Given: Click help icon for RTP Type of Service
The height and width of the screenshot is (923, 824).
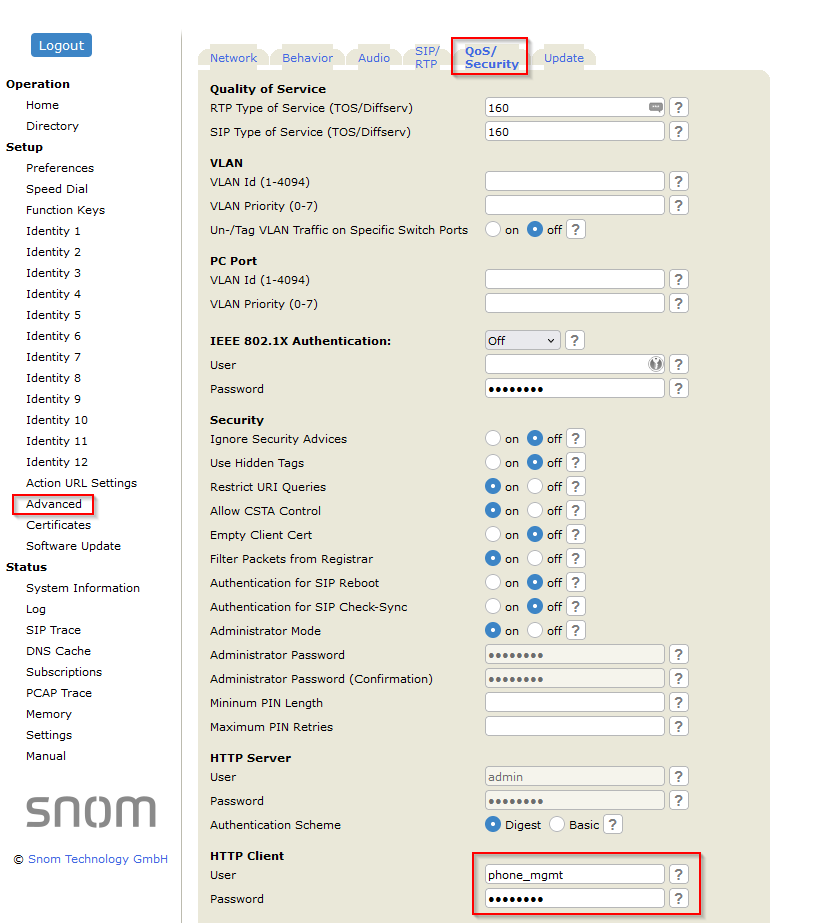Looking at the screenshot, I should [x=679, y=107].
